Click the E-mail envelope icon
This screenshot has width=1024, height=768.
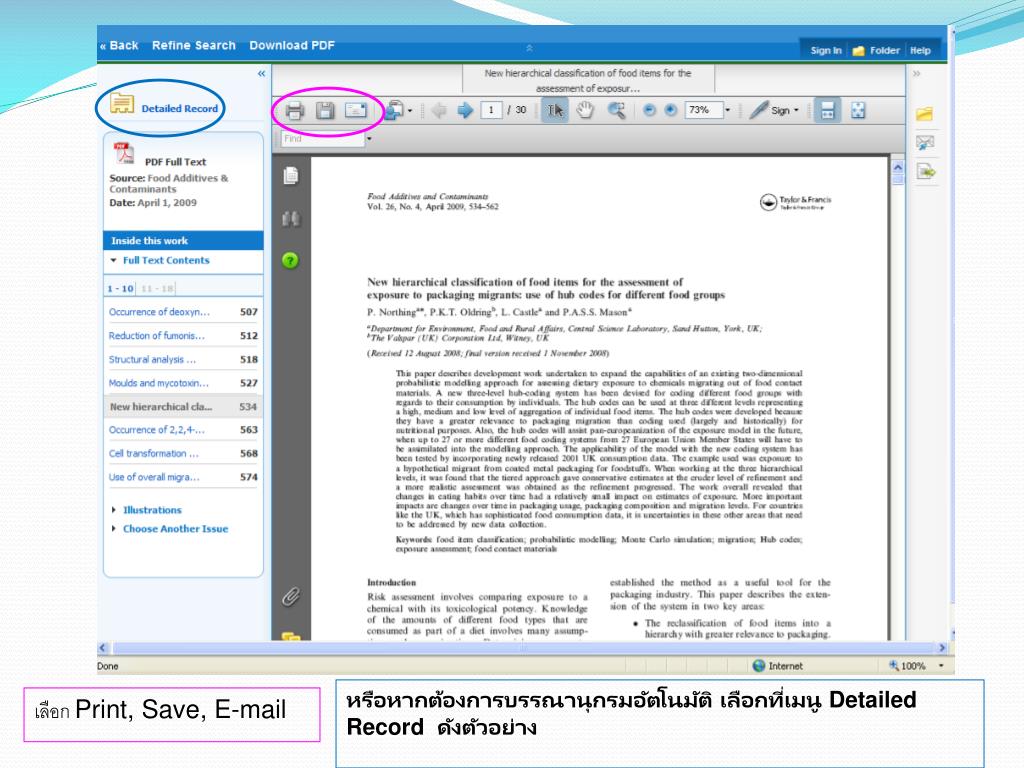[x=356, y=110]
